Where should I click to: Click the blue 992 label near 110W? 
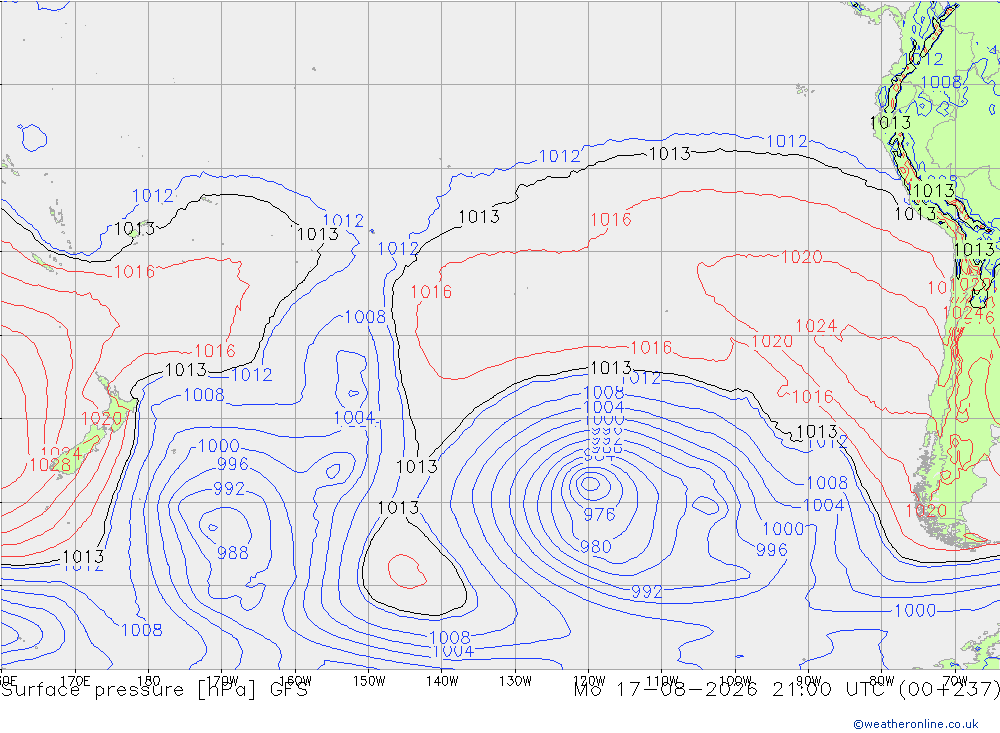tap(647, 591)
